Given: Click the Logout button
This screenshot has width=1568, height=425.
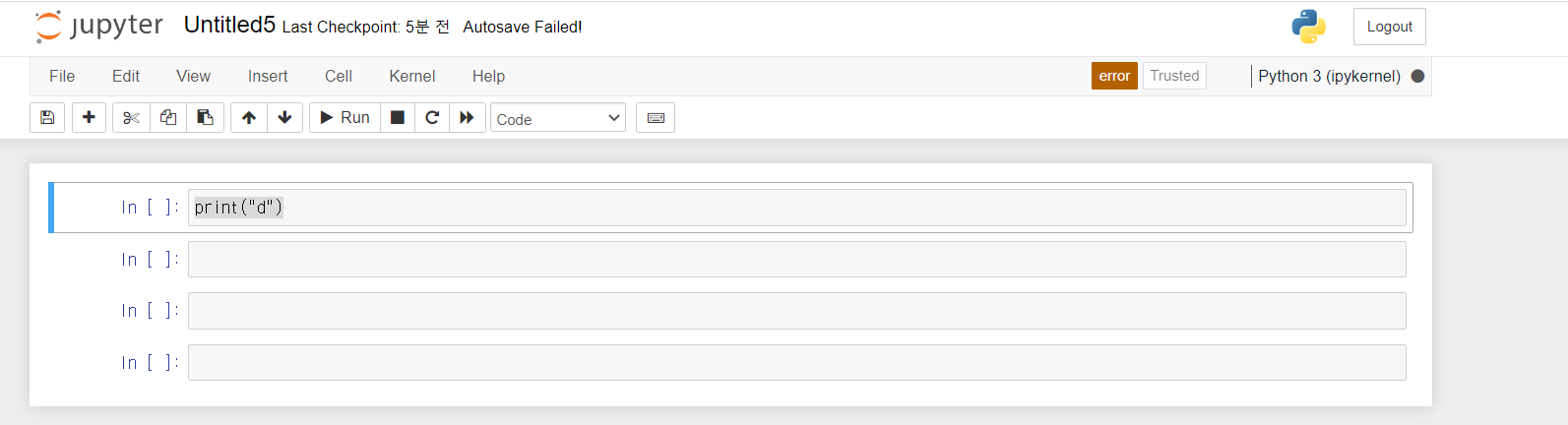Looking at the screenshot, I should [1389, 27].
